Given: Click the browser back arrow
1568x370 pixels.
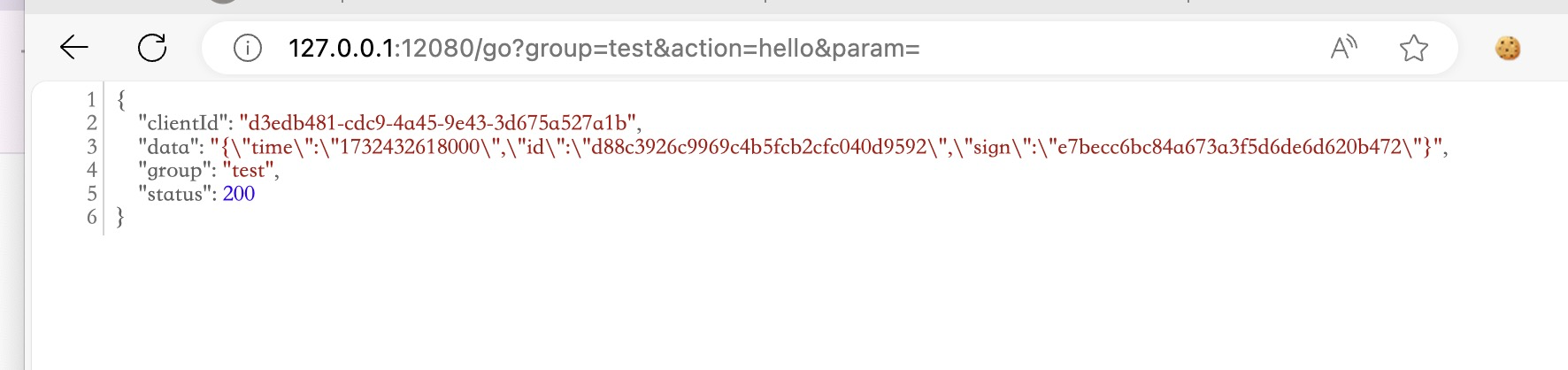Looking at the screenshot, I should point(73,48).
